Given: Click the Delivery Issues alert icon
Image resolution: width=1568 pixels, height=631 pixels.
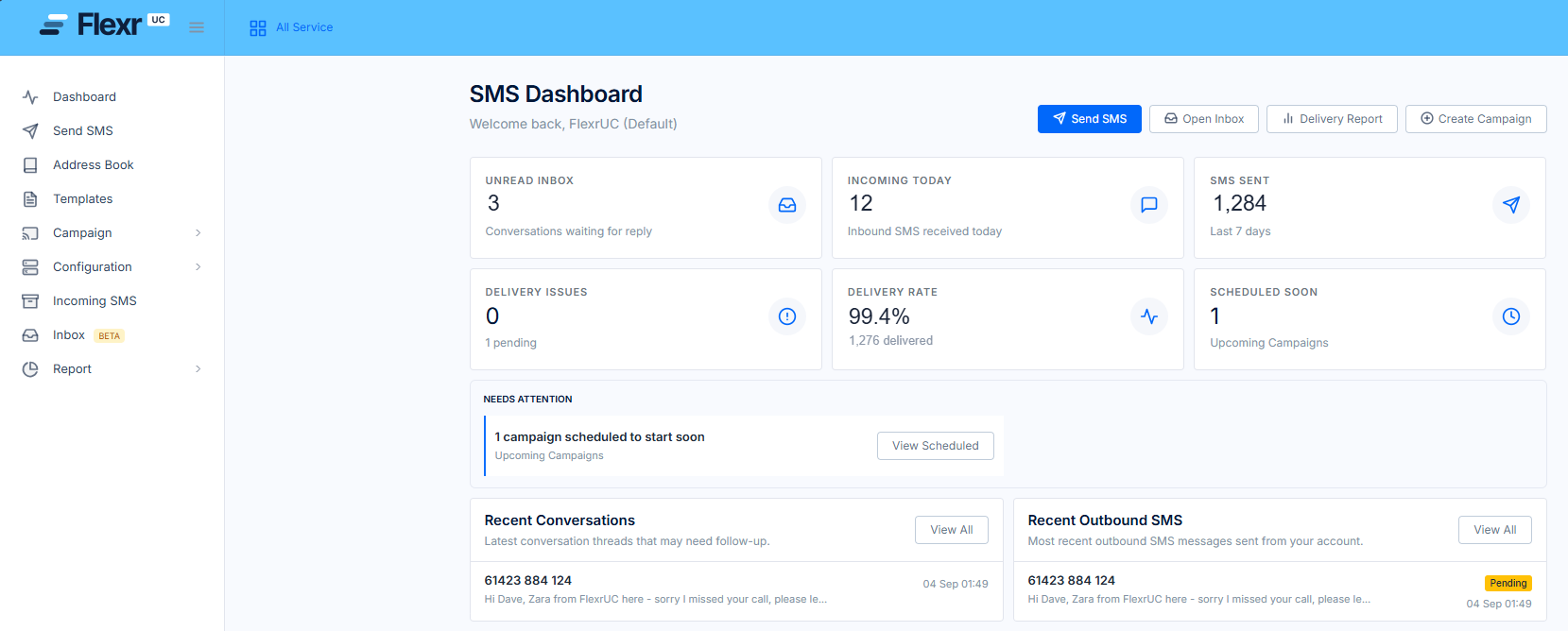Looking at the screenshot, I should point(787,316).
